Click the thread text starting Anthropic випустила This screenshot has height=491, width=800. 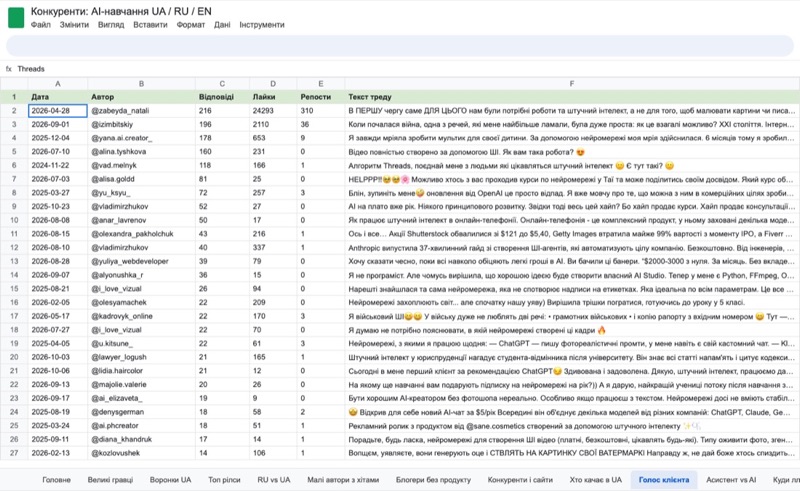click(x=572, y=248)
